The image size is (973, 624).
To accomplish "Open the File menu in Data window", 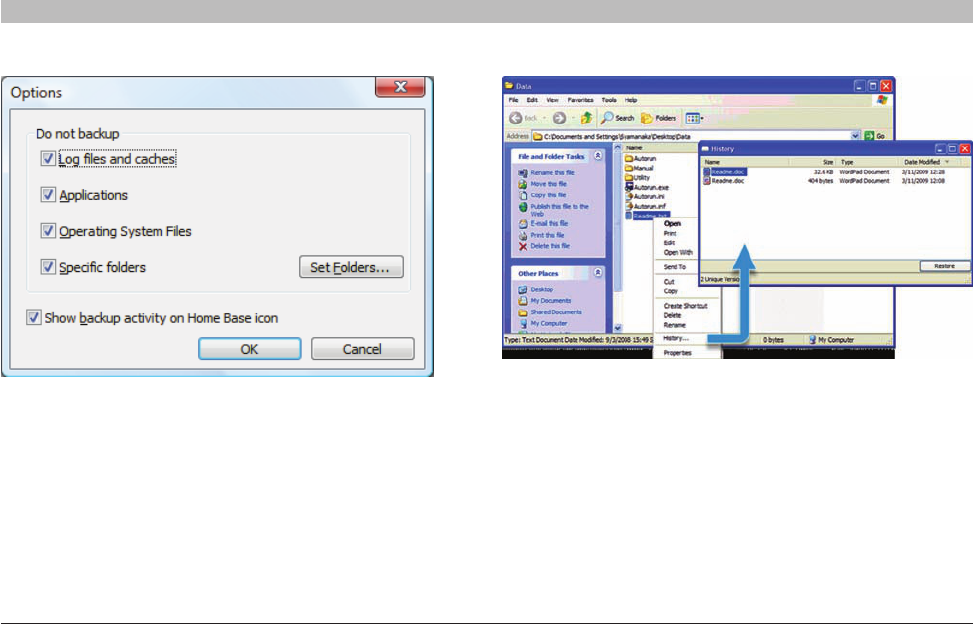I will (514, 100).
